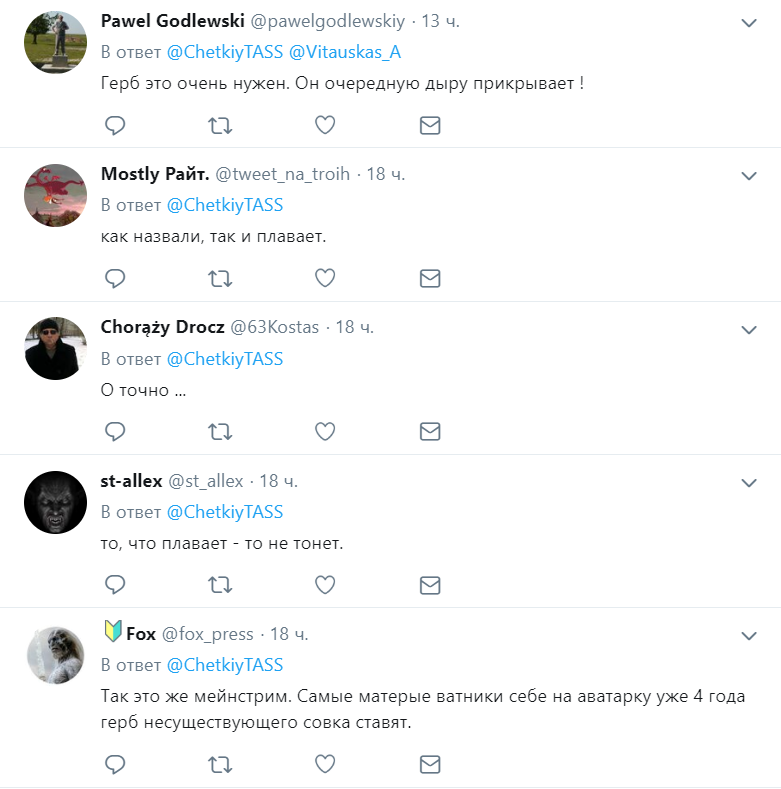Viewport: 781px width, 789px height.
Task: Retweet the Mostly Райт. tweet
Action: click(220, 278)
